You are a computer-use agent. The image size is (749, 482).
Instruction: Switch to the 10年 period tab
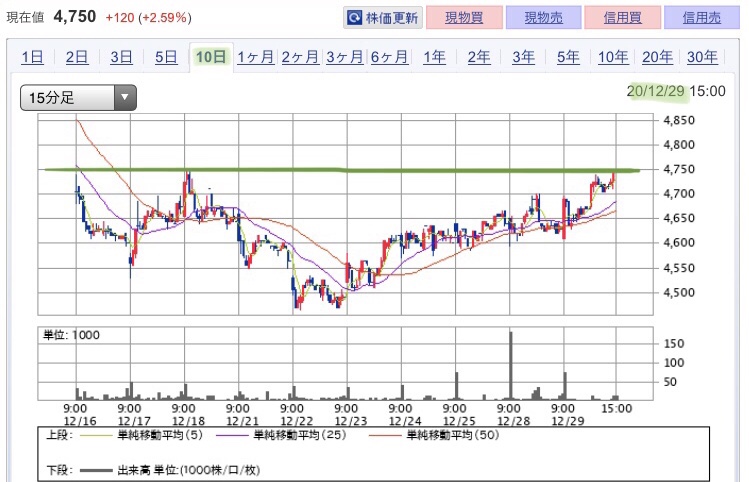(613, 57)
